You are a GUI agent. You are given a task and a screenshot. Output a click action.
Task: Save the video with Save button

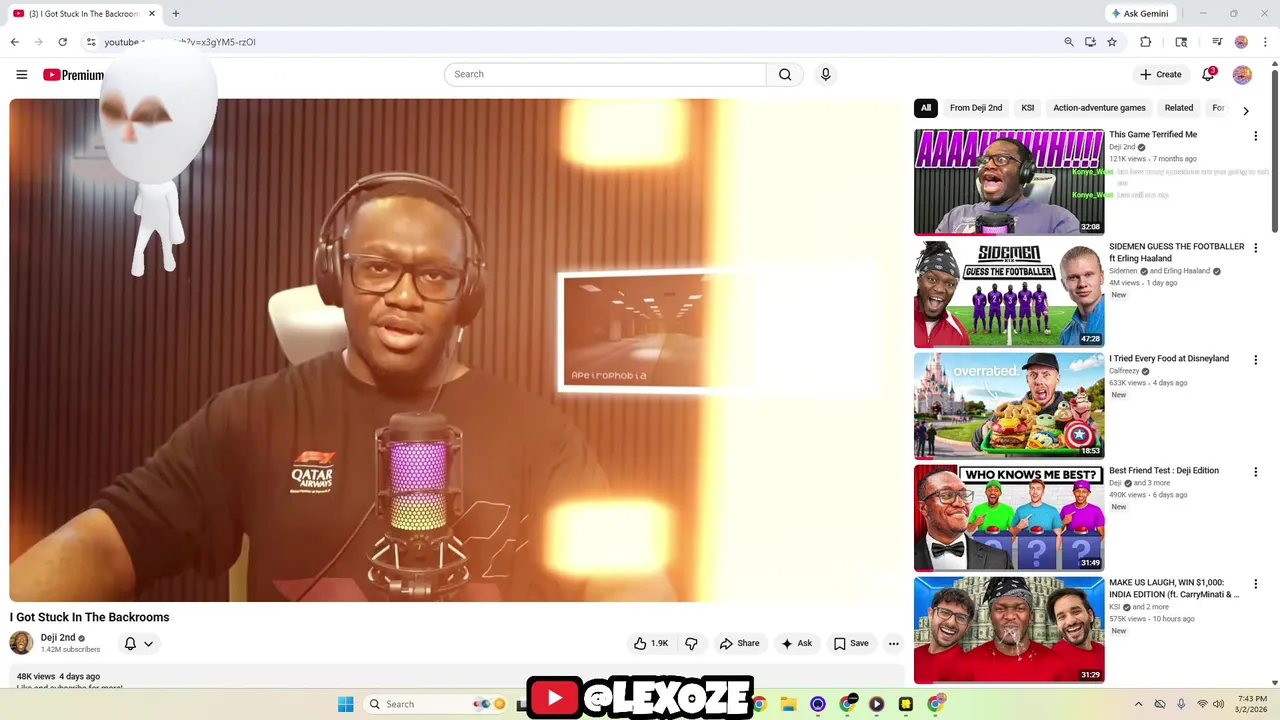click(851, 644)
